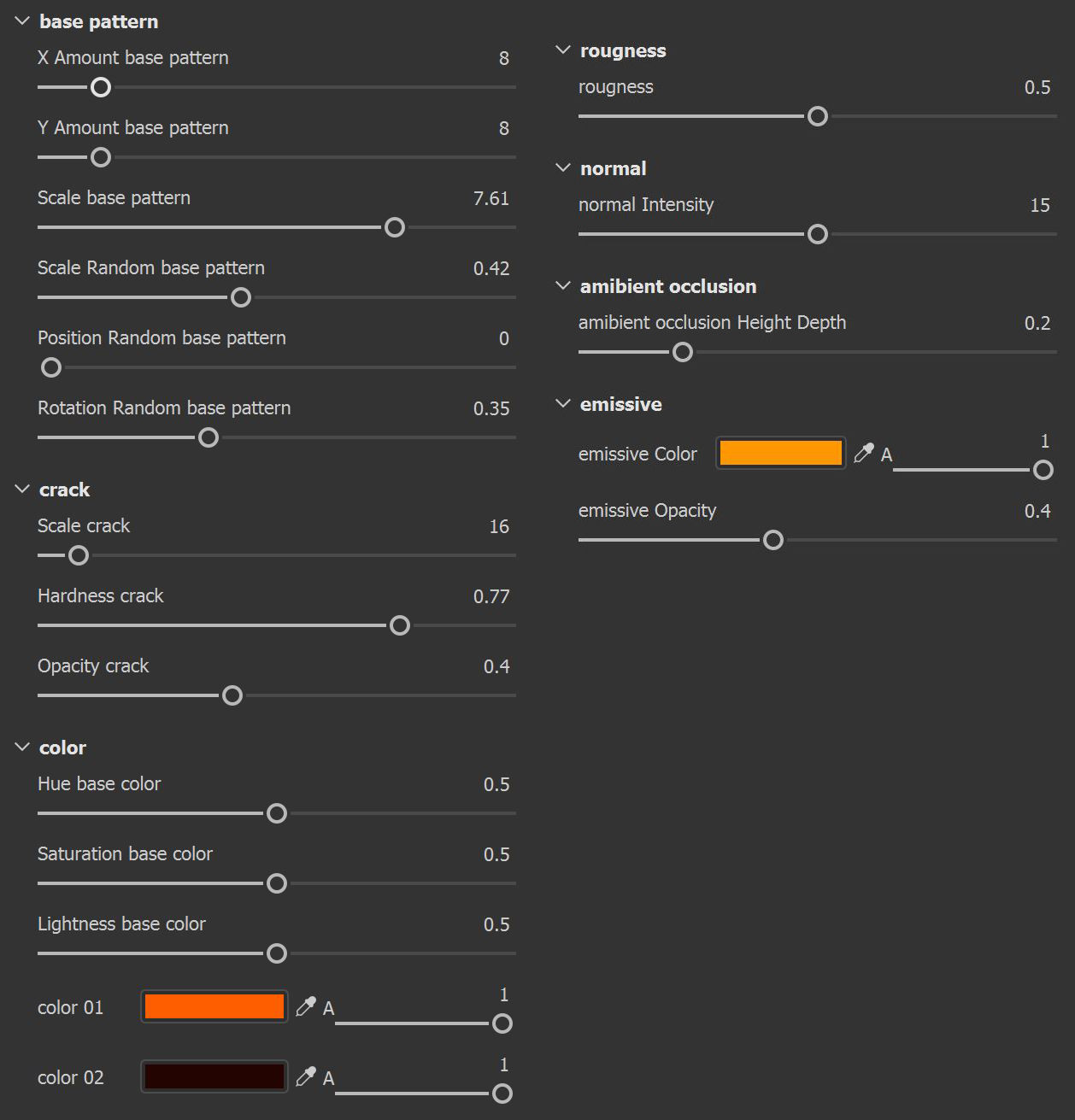Click the Scale base pattern slider handle
This screenshot has width=1075, height=1120.
pyautogui.click(x=395, y=228)
